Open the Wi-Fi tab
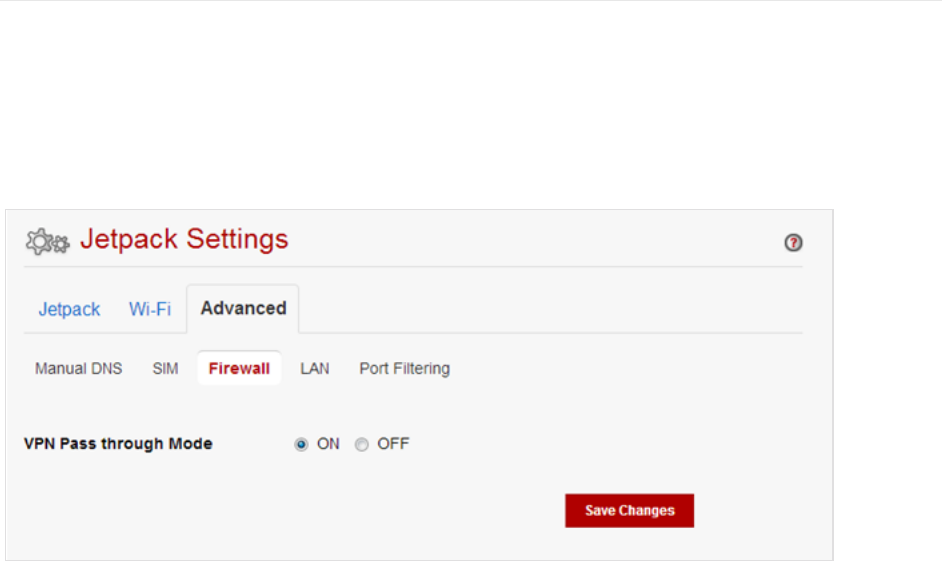This screenshot has height=561, width=942. point(150,309)
